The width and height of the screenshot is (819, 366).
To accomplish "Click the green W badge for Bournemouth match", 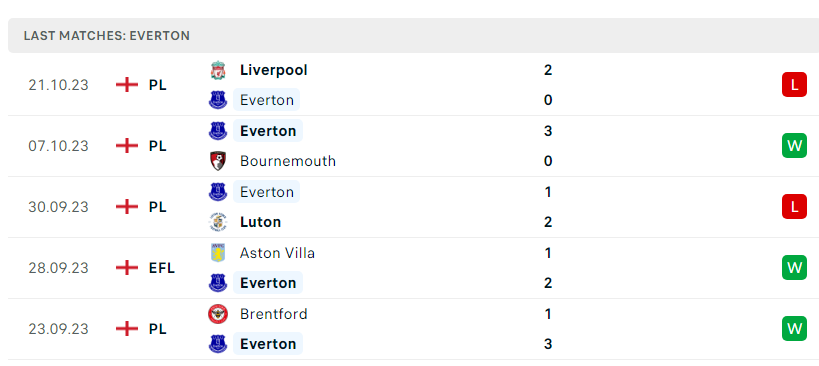I will 794,146.
